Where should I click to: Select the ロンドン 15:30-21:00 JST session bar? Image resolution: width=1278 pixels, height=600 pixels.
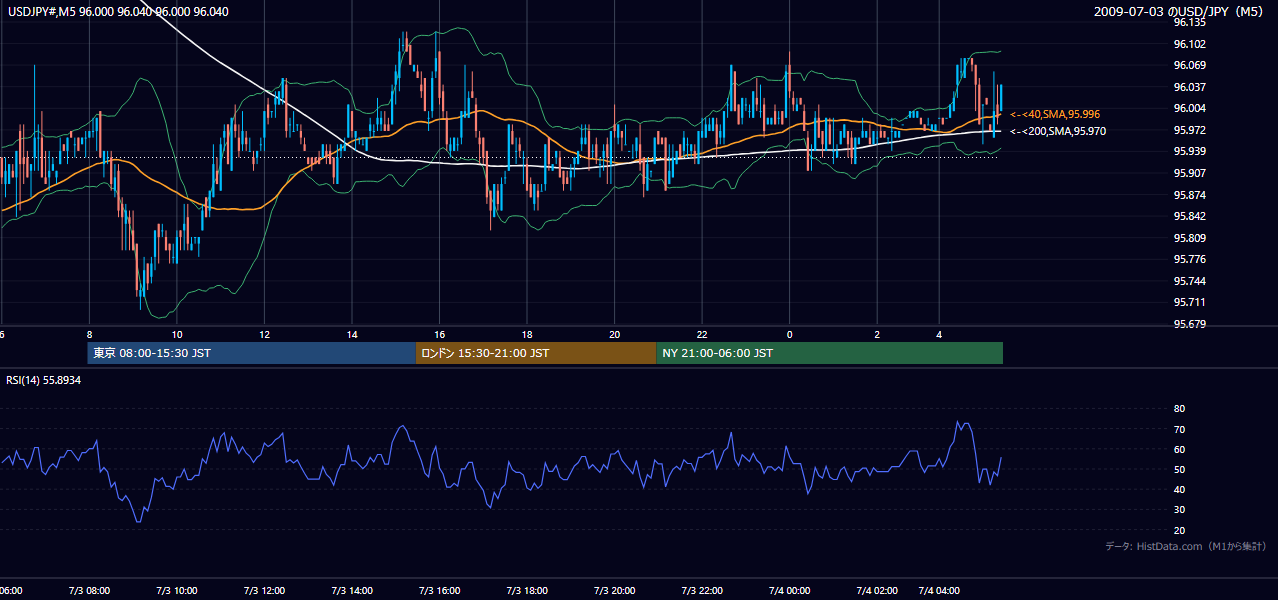pos(535,353)
